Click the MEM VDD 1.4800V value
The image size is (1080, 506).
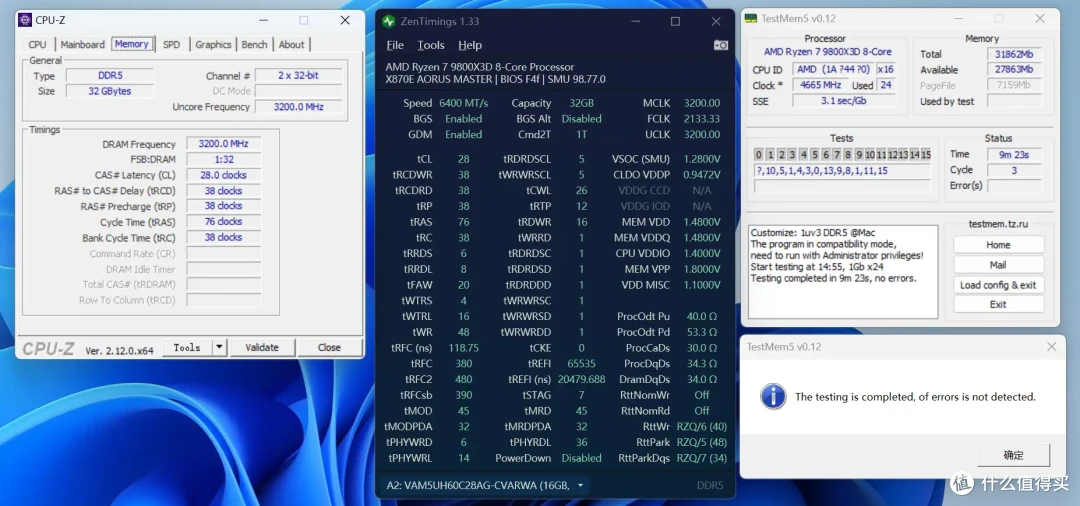pyautogui.click(x=702, y=222)
